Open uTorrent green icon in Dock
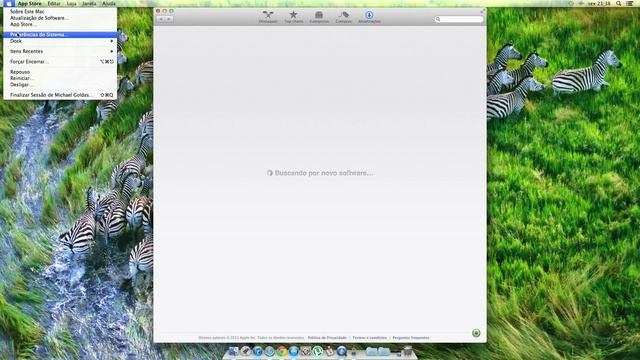Image resolution: width=640 pixels, height=360 pixels. coord(318,351)
